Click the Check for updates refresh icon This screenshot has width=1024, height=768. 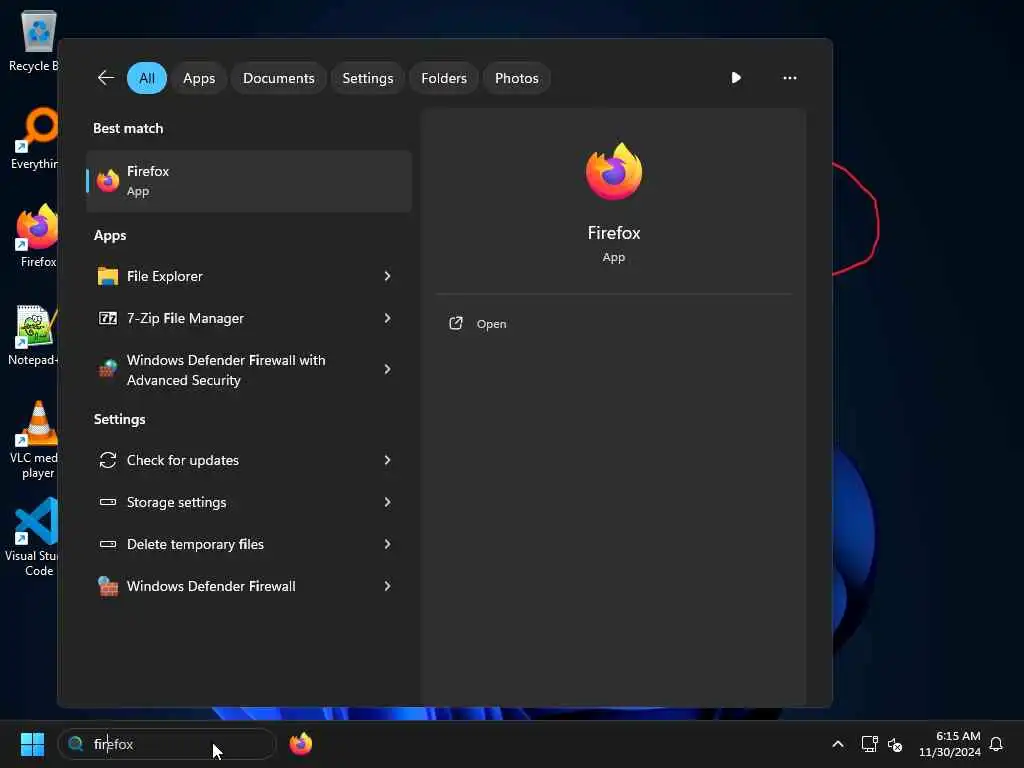point(108,460)
